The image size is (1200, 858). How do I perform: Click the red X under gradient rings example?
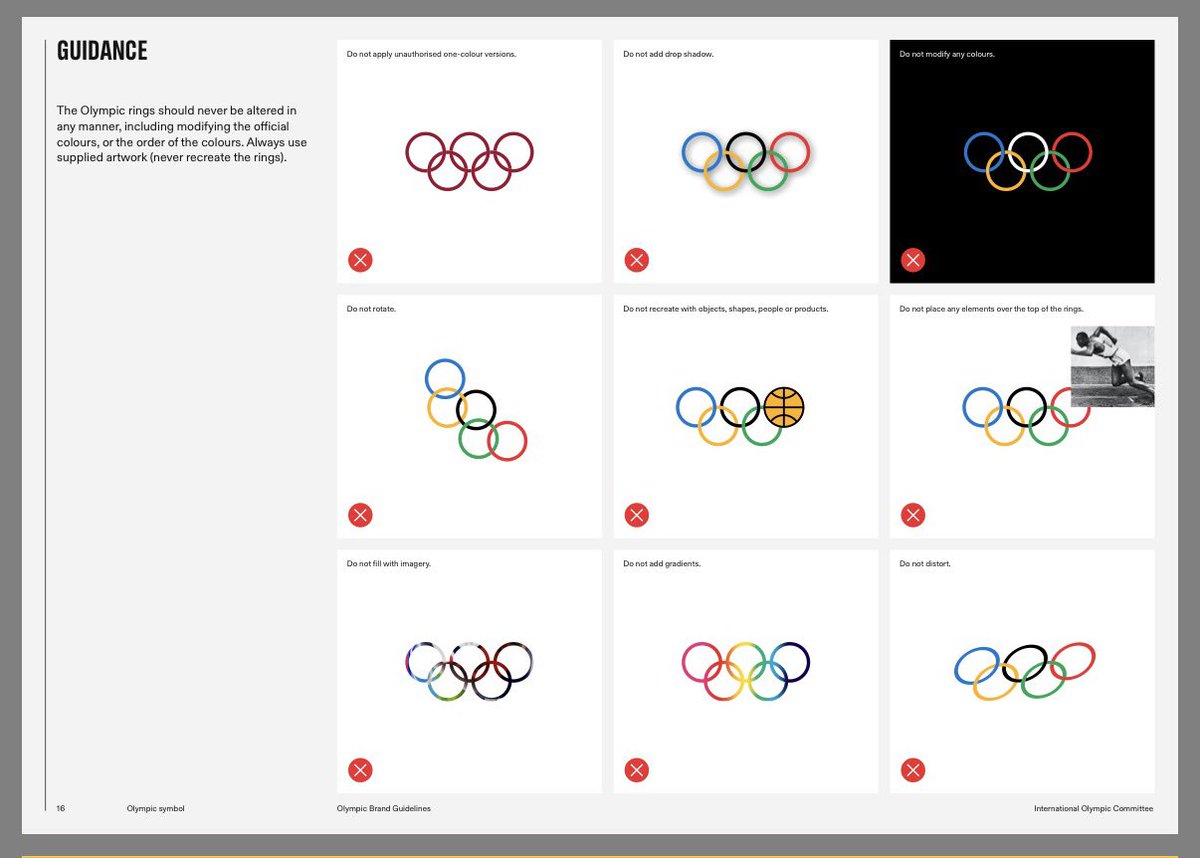click(636, 770)
